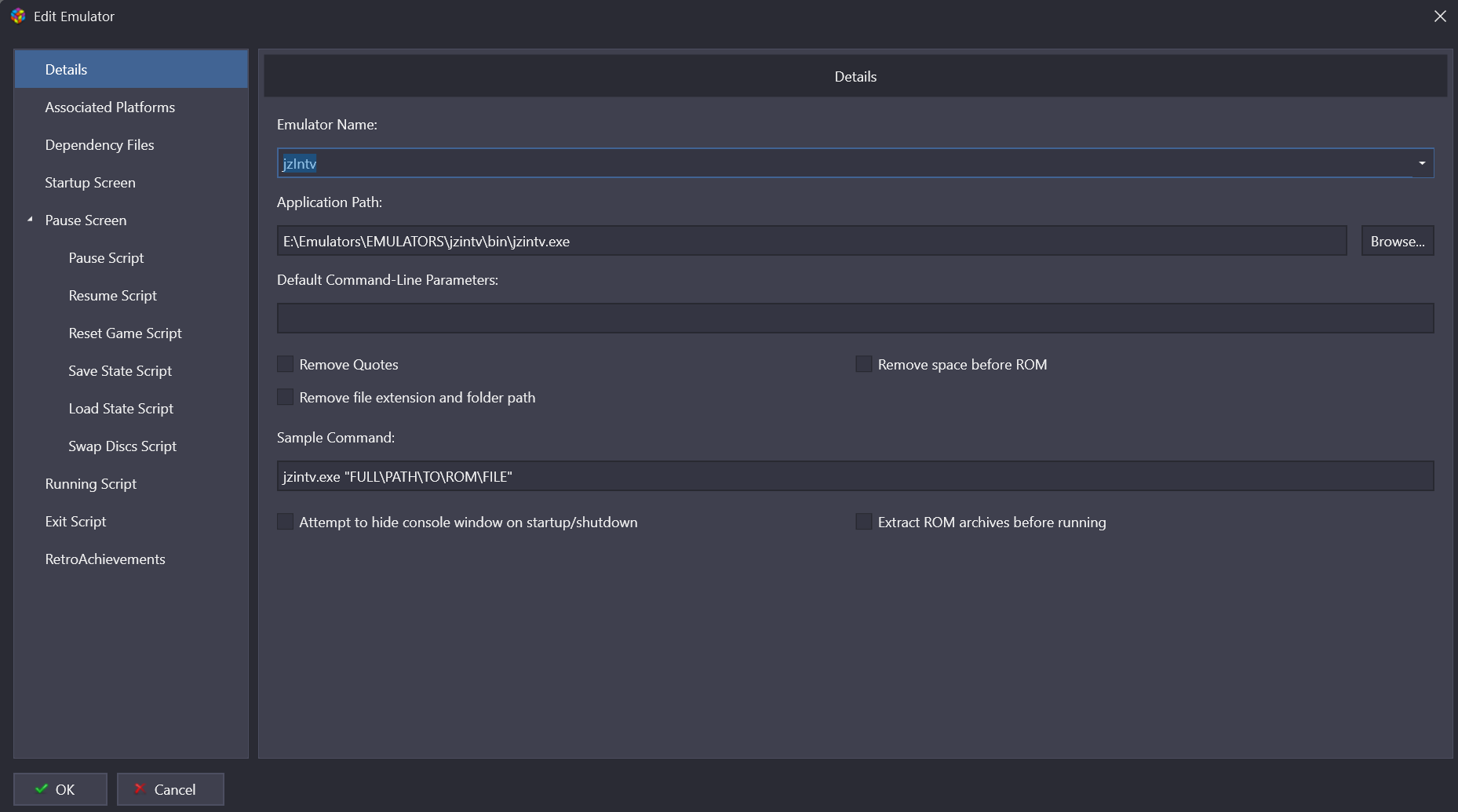Select the Details section

(x=131, y=69)
